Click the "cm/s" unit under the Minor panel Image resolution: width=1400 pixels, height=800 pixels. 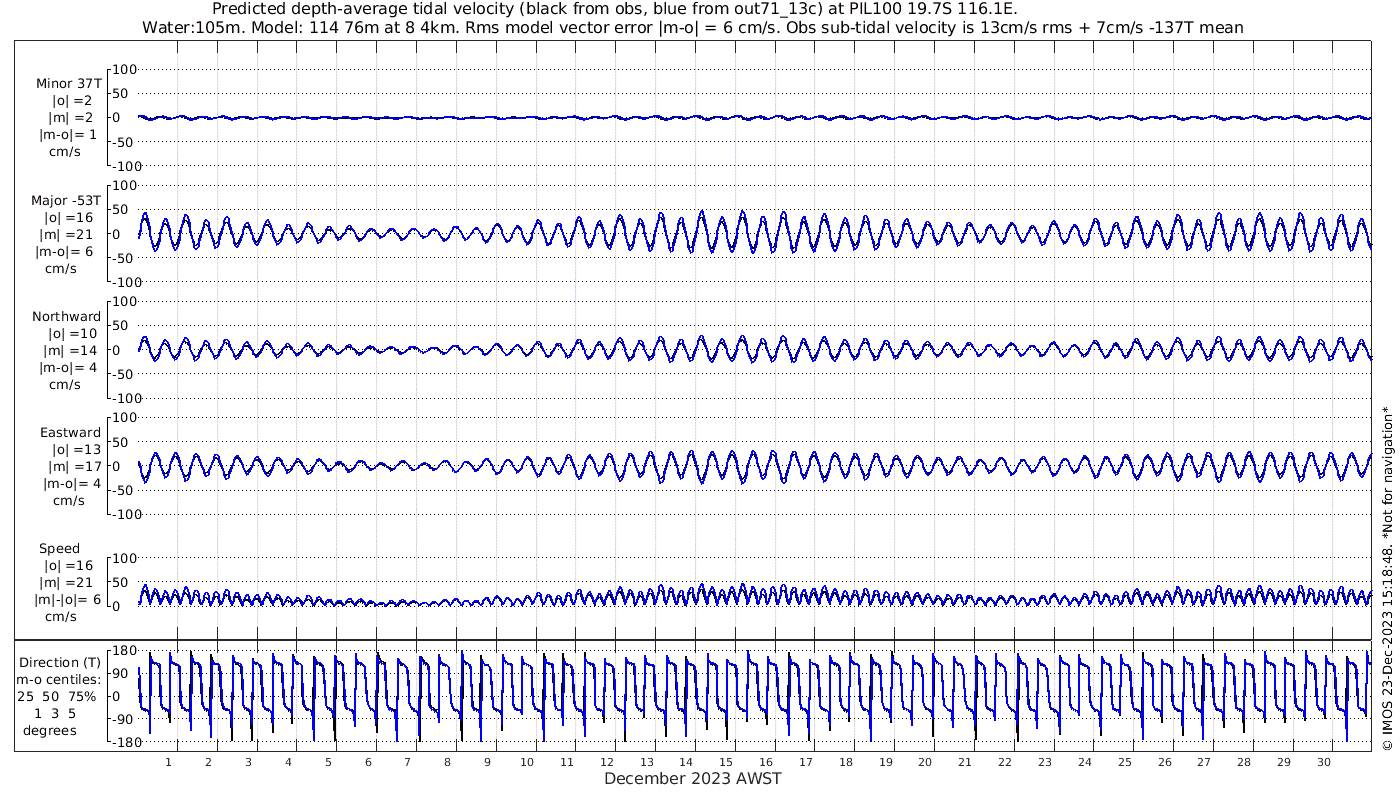[x=64, y=152]
